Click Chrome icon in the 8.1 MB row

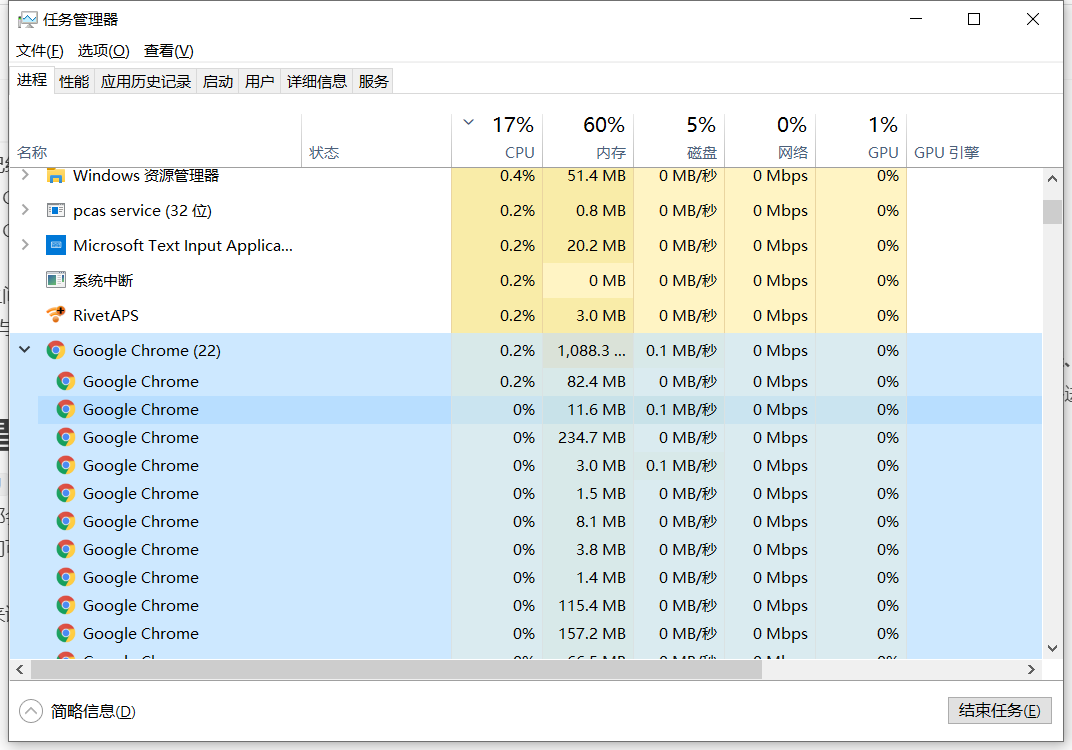point(66,522)
